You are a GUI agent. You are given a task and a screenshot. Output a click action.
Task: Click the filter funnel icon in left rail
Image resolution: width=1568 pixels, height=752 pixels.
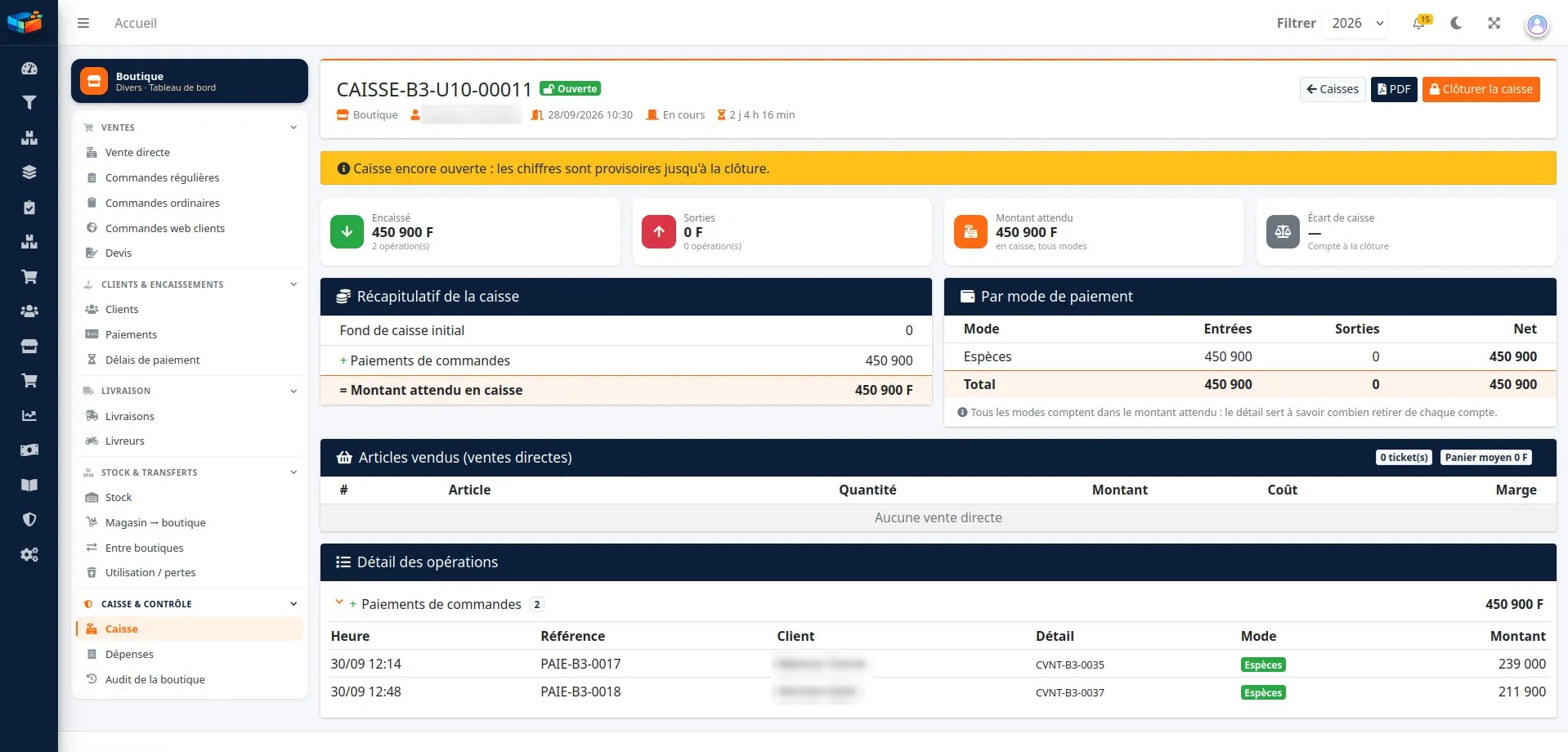(x=29, y=103)
